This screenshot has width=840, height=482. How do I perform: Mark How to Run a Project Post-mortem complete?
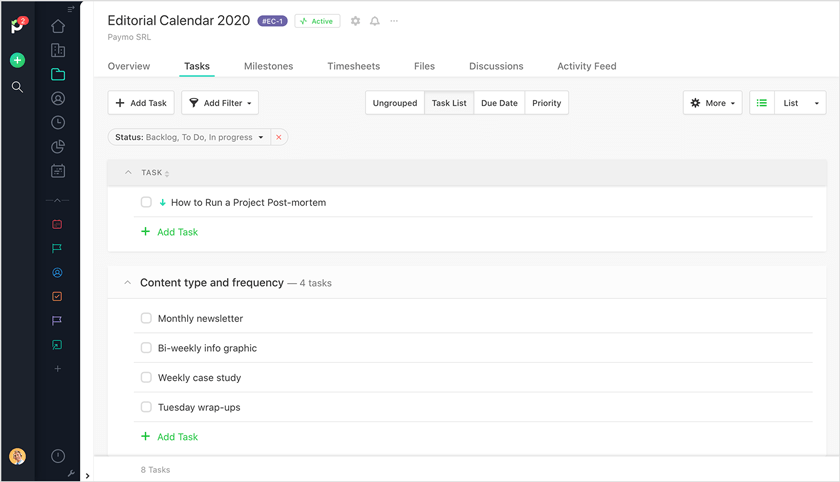tap(146, 203)
